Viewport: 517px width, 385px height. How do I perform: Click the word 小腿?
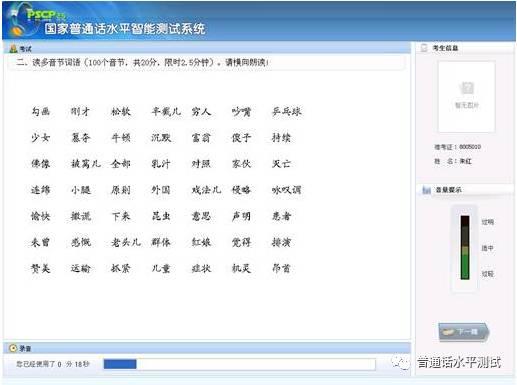coord(80,190)
